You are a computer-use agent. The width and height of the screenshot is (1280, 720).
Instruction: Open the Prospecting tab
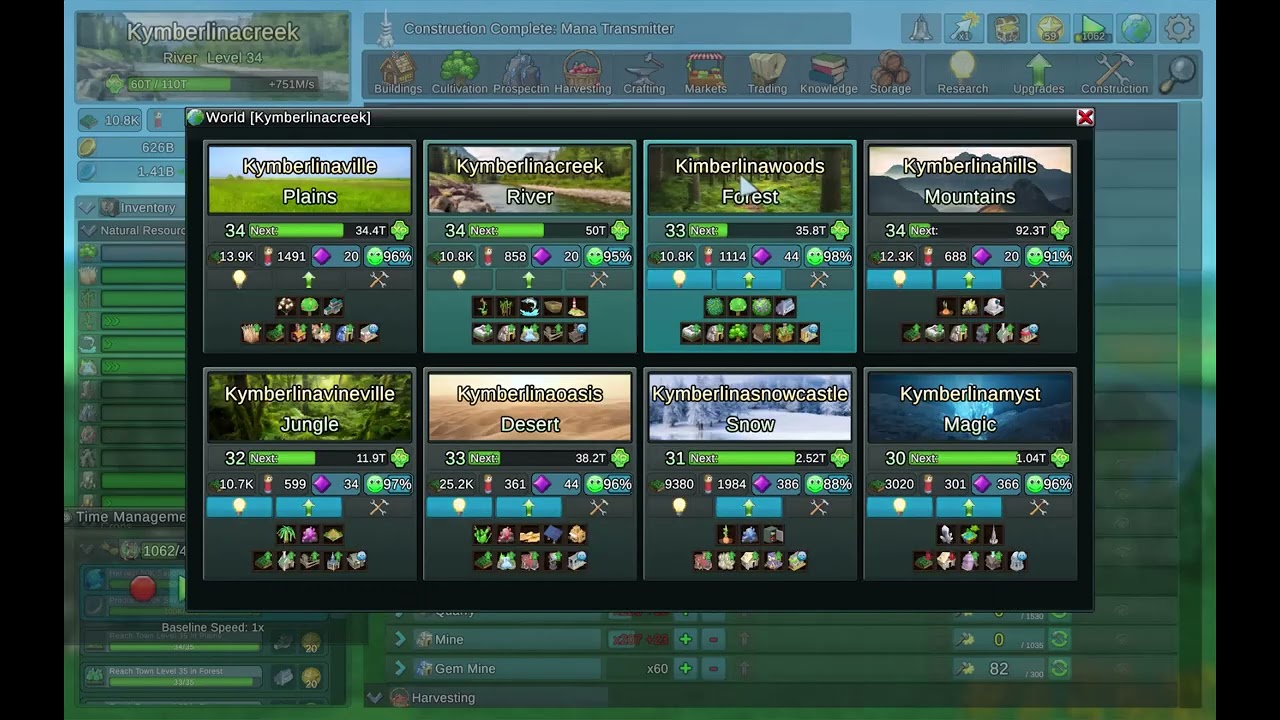[521, 73]
